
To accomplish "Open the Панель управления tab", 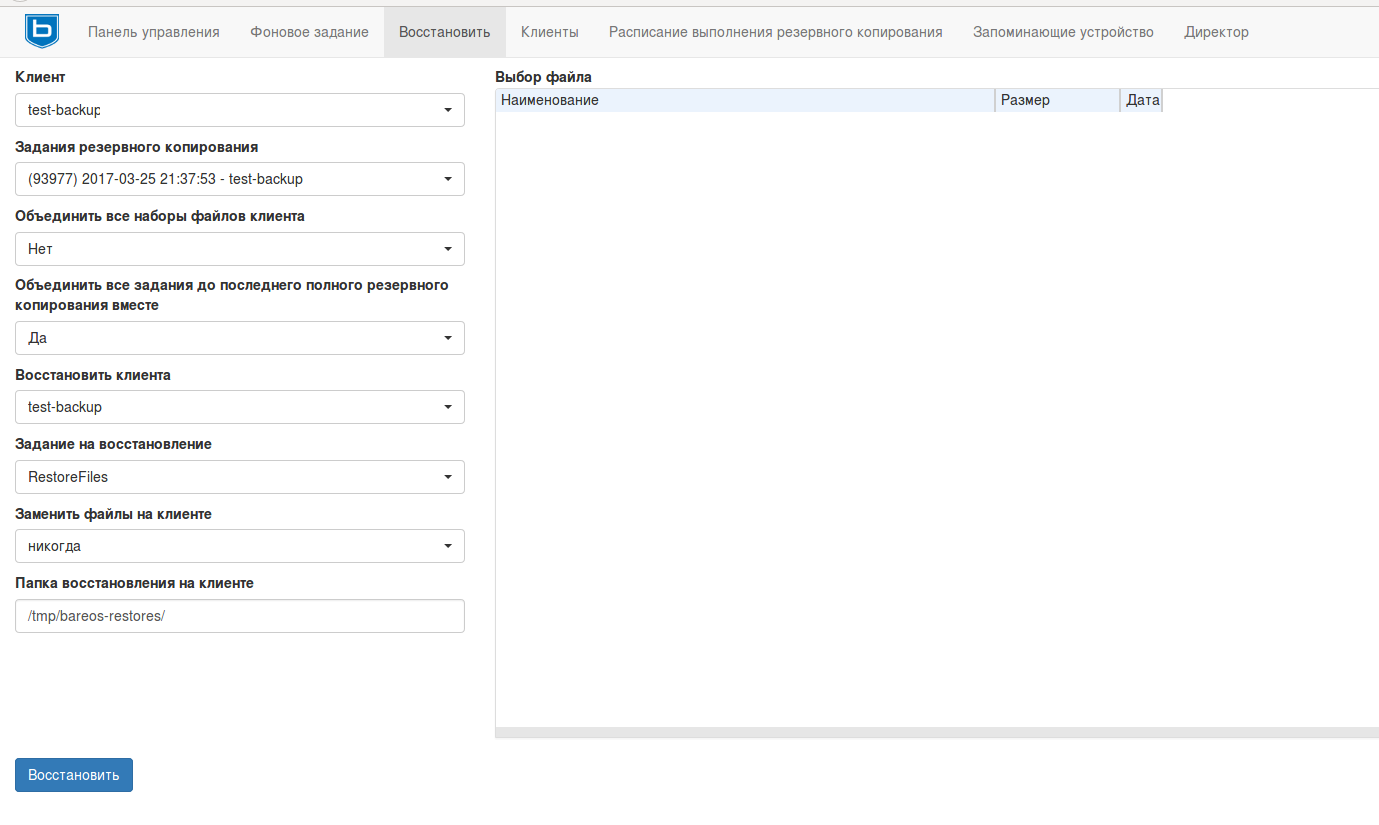I will [x=153, y=32].
